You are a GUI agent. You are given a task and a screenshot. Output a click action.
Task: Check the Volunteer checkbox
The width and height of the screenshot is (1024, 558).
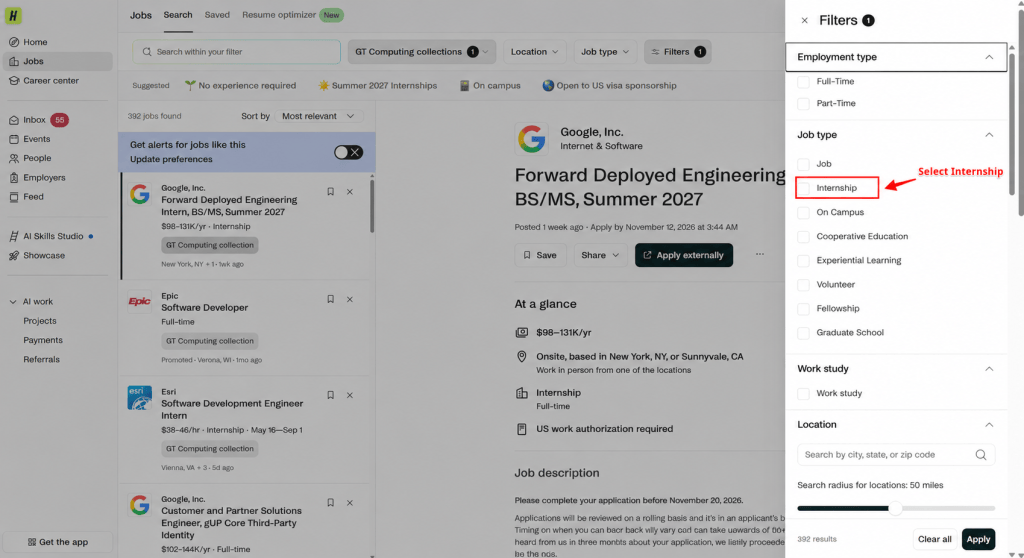[x=803, y=285]
